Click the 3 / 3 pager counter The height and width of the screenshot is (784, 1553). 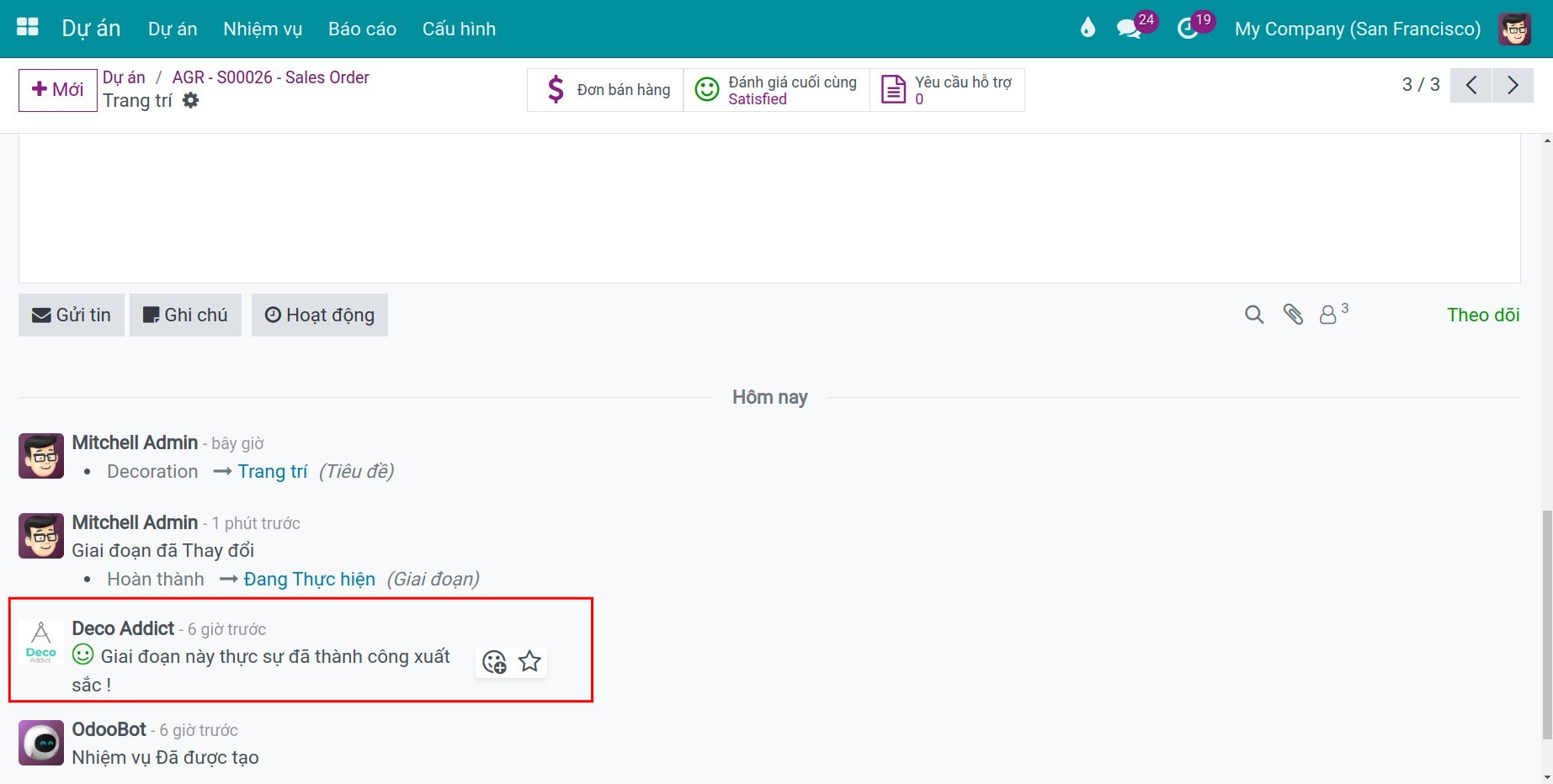1421,84
